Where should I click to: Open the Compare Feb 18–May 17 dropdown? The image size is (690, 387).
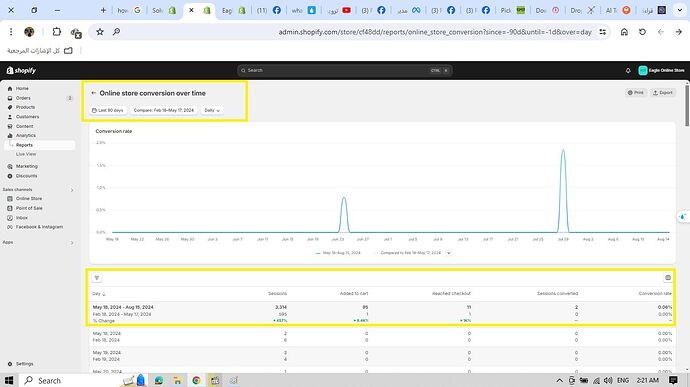point(163,111)
